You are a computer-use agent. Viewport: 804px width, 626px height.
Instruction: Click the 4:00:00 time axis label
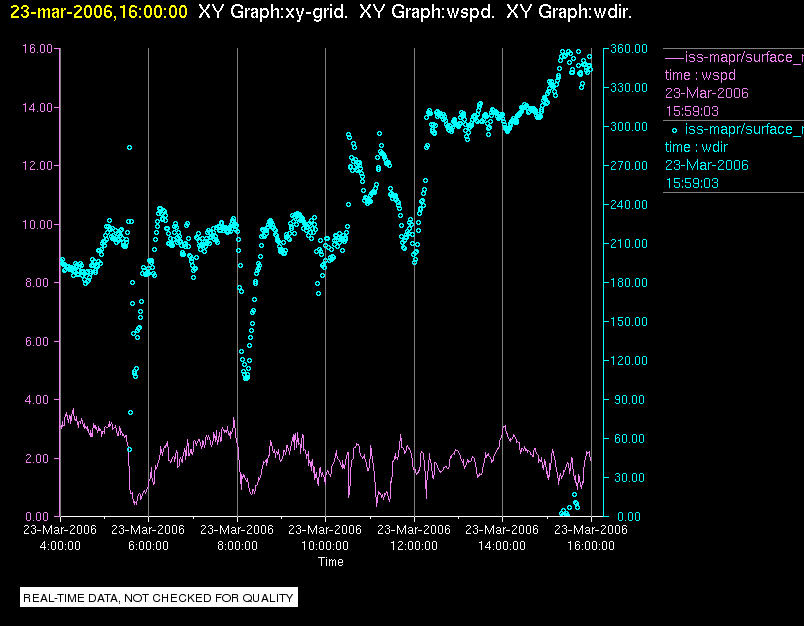[x=60, y=546]
